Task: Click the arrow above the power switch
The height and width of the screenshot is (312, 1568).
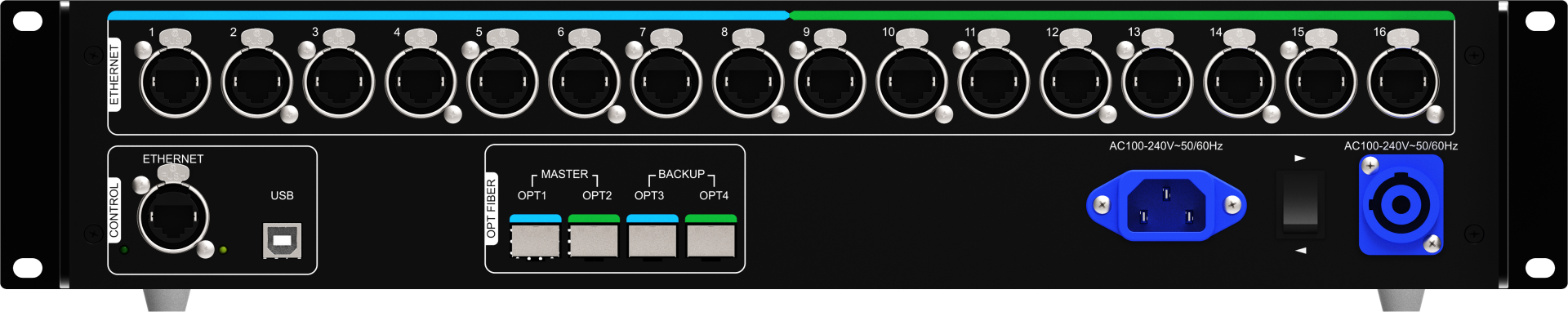Action: click(1300, 158)
